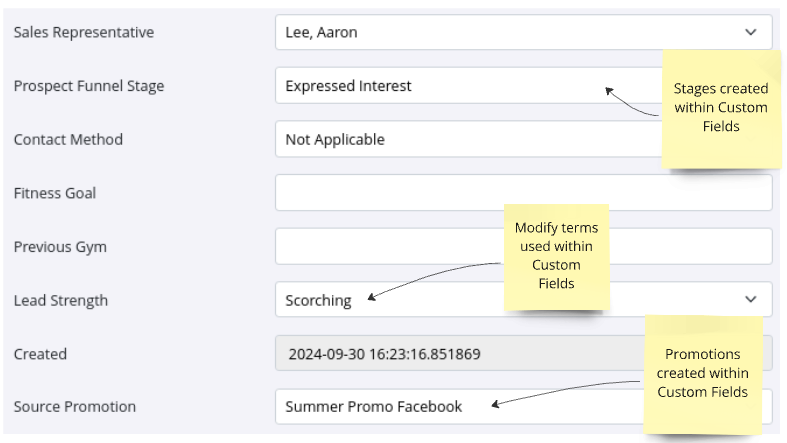
Task: Expand the Contact Method dropdown
Action: (460, 140)
